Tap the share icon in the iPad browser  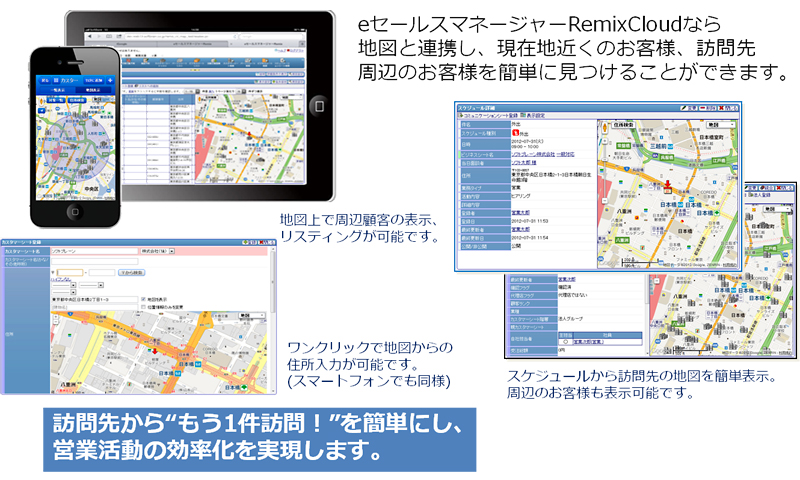[x=119, y=36]
